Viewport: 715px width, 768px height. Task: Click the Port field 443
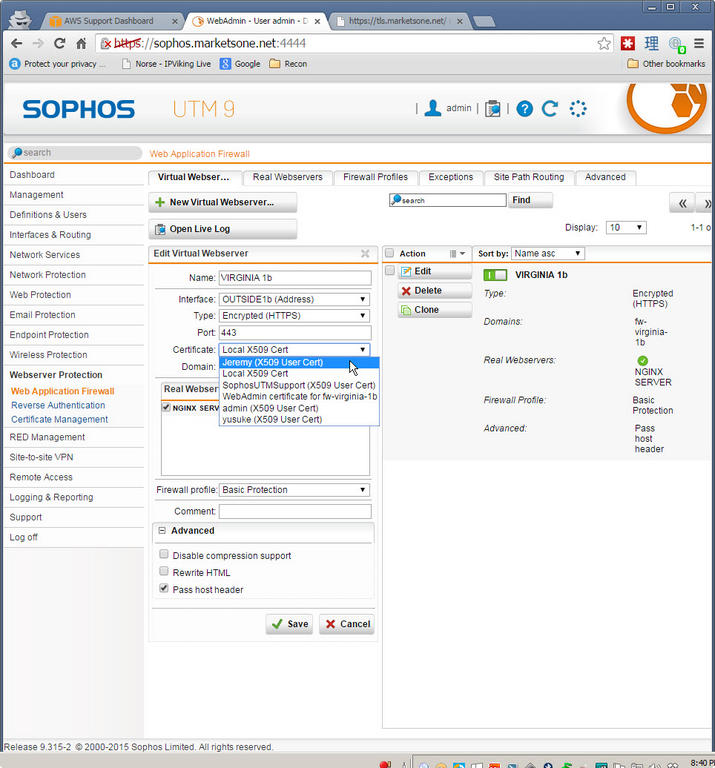(294, 333)
